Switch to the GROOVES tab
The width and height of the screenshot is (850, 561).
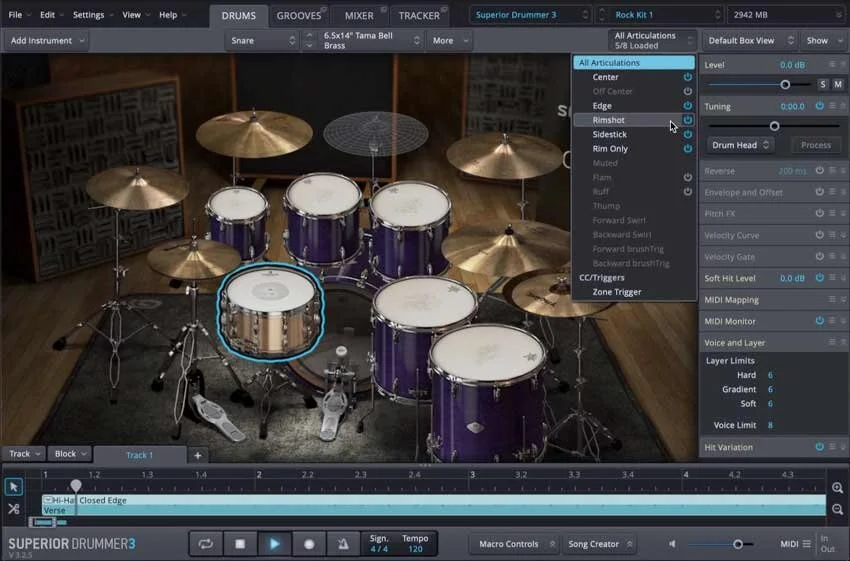coord(299,16)
